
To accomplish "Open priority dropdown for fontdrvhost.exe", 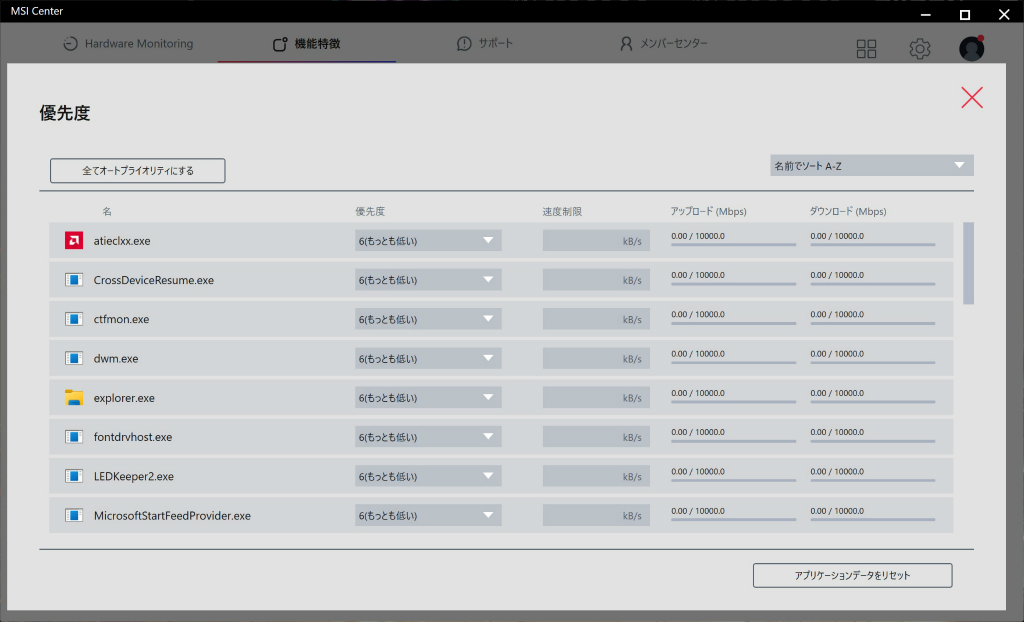I will [x=428, y=436].
